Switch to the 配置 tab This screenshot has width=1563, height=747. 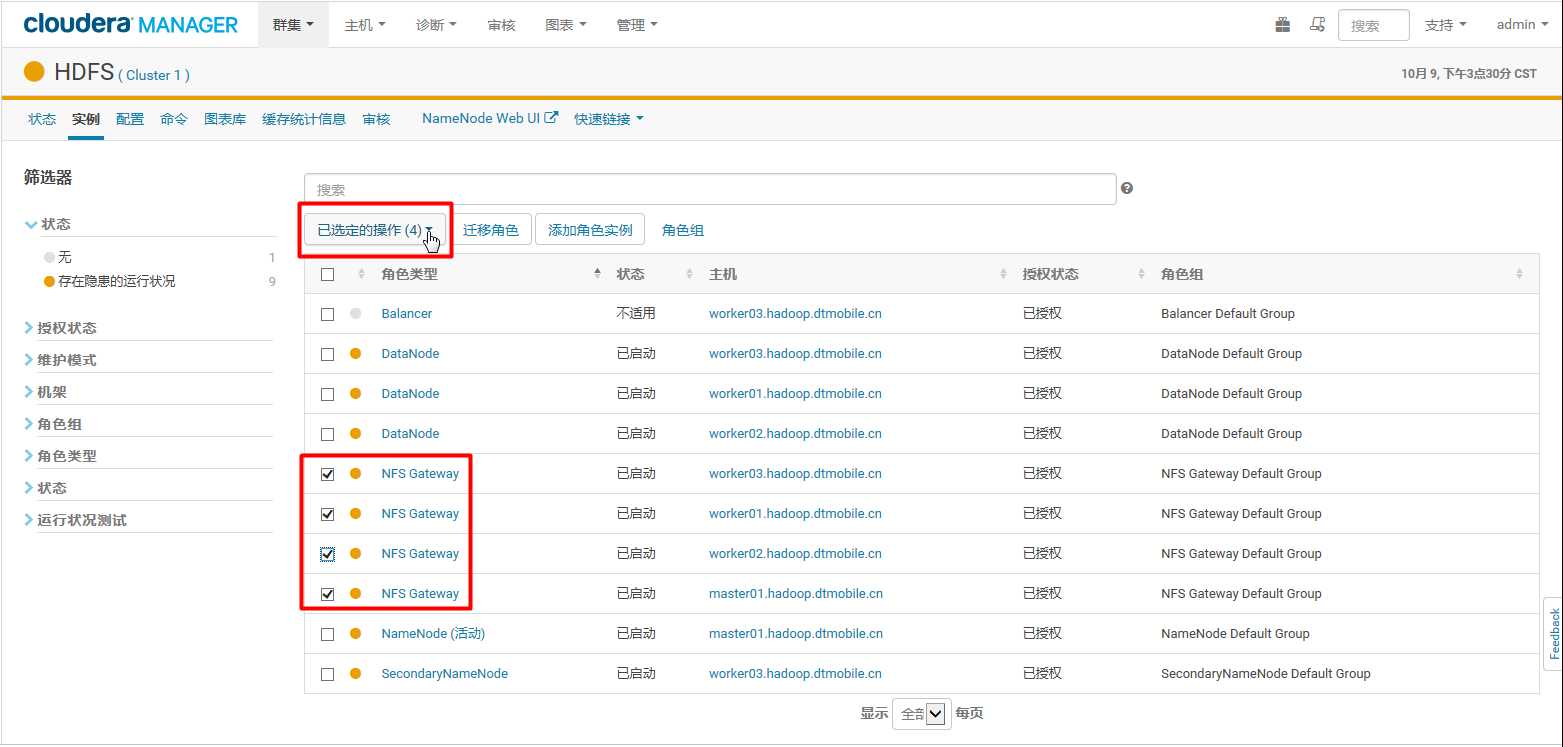[x=130, y=119]
